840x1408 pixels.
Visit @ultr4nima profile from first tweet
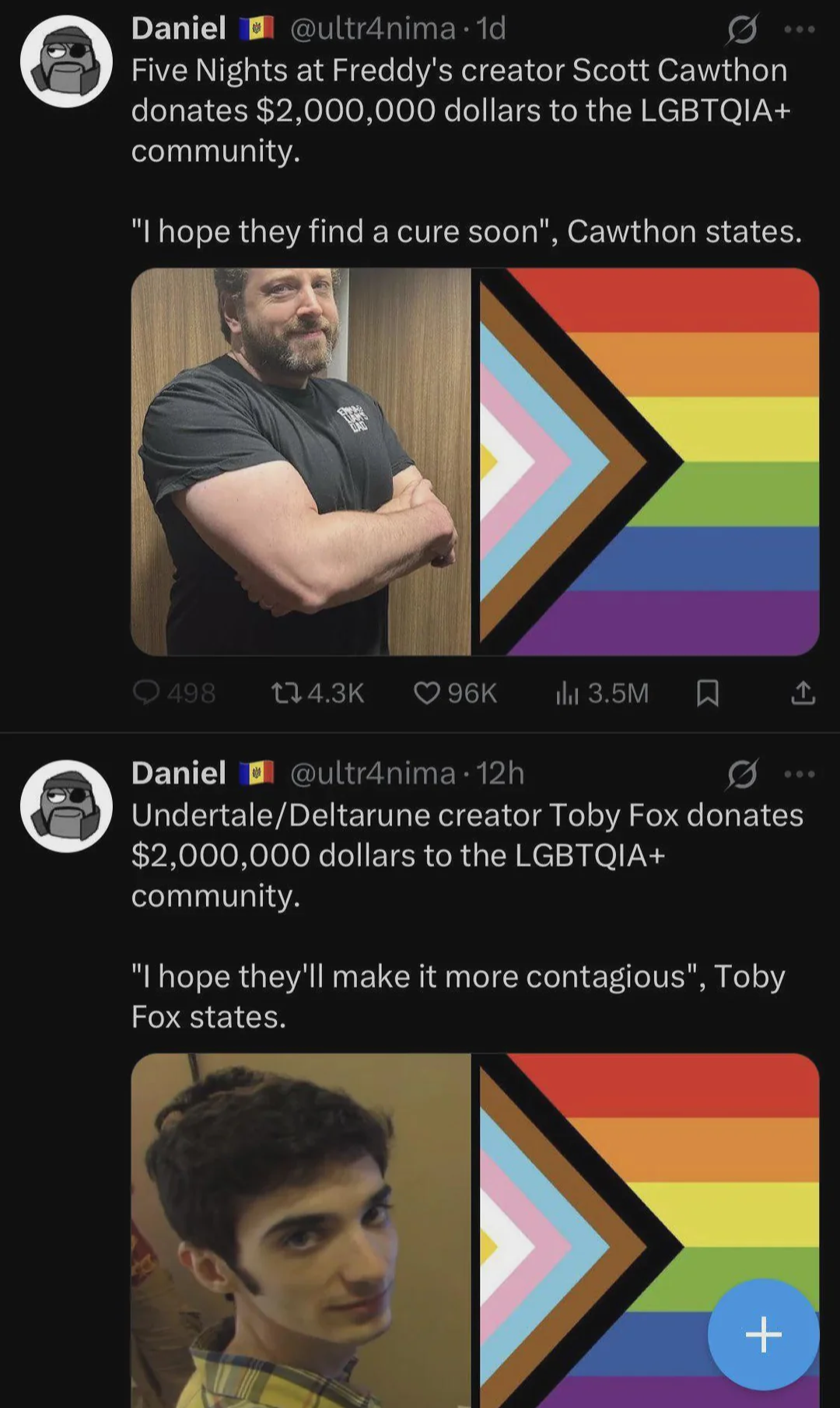coord(373,29)
